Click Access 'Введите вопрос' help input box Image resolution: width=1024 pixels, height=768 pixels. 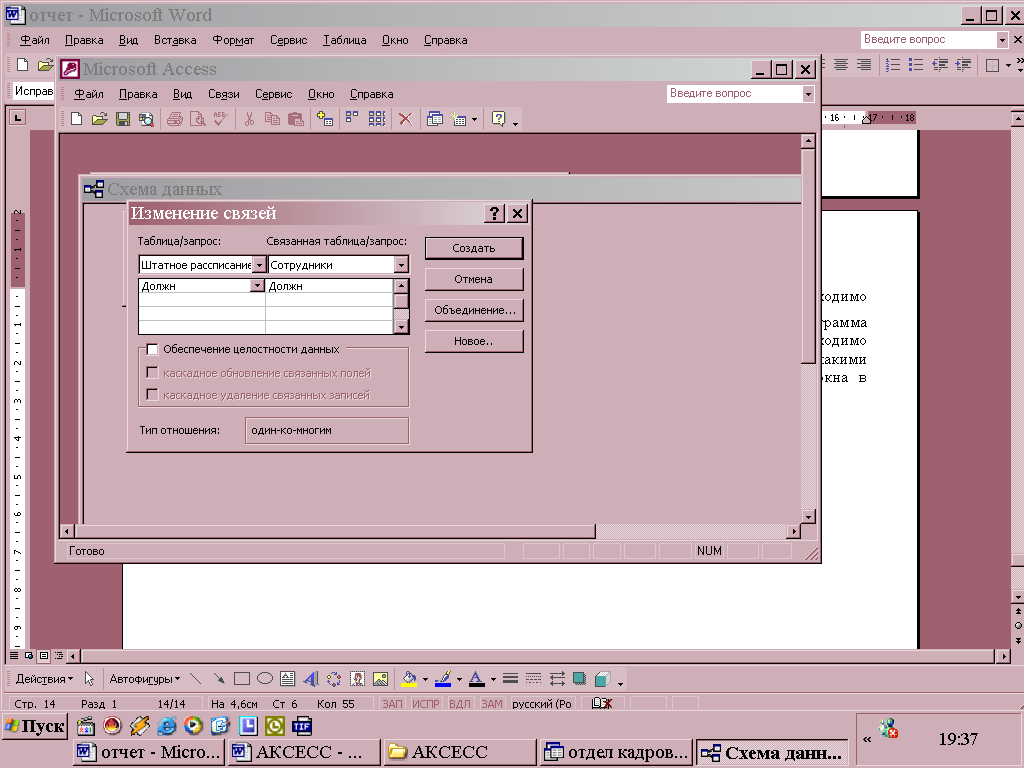point(735,93)
